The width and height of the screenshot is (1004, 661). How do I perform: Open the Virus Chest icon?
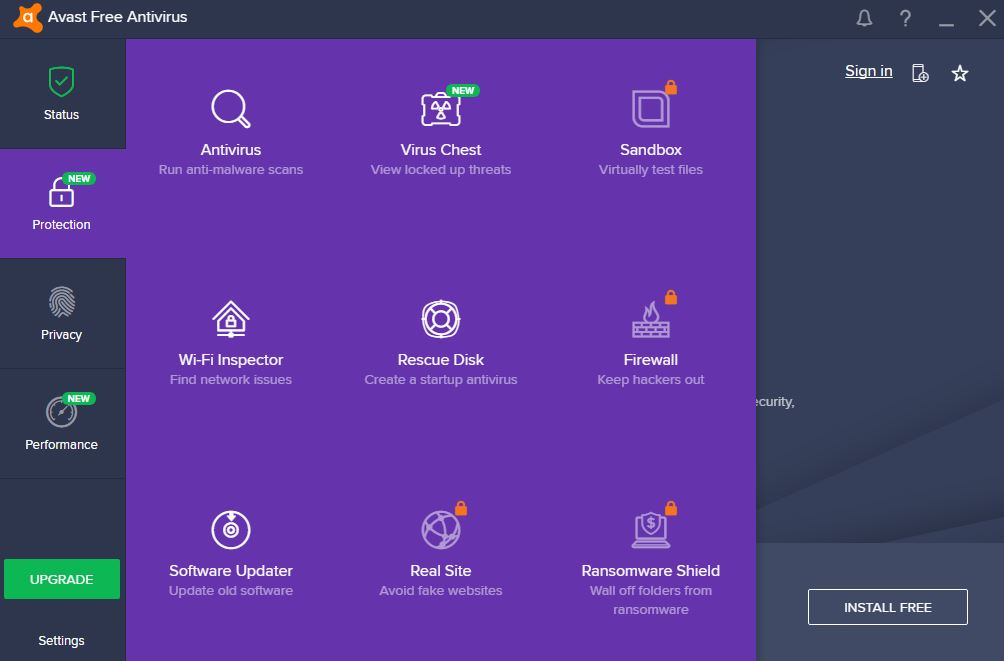point(441,109)
